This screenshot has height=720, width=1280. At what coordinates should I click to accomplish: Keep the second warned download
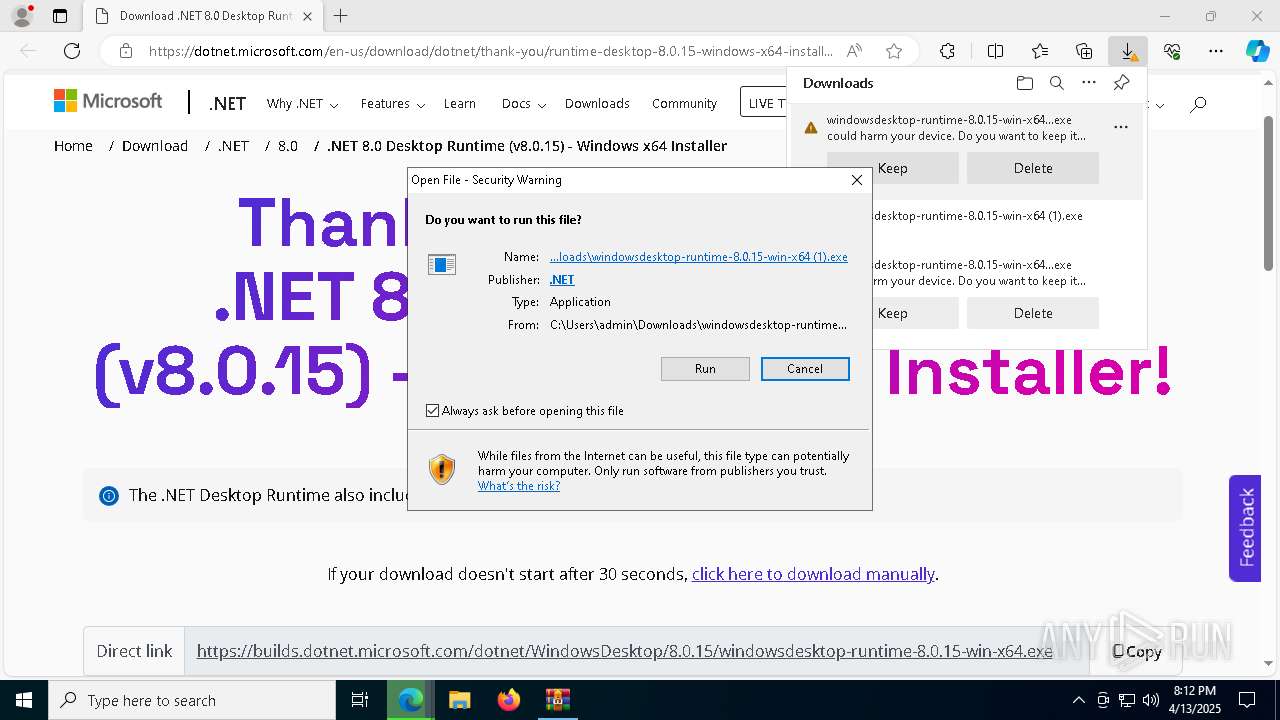892,313
